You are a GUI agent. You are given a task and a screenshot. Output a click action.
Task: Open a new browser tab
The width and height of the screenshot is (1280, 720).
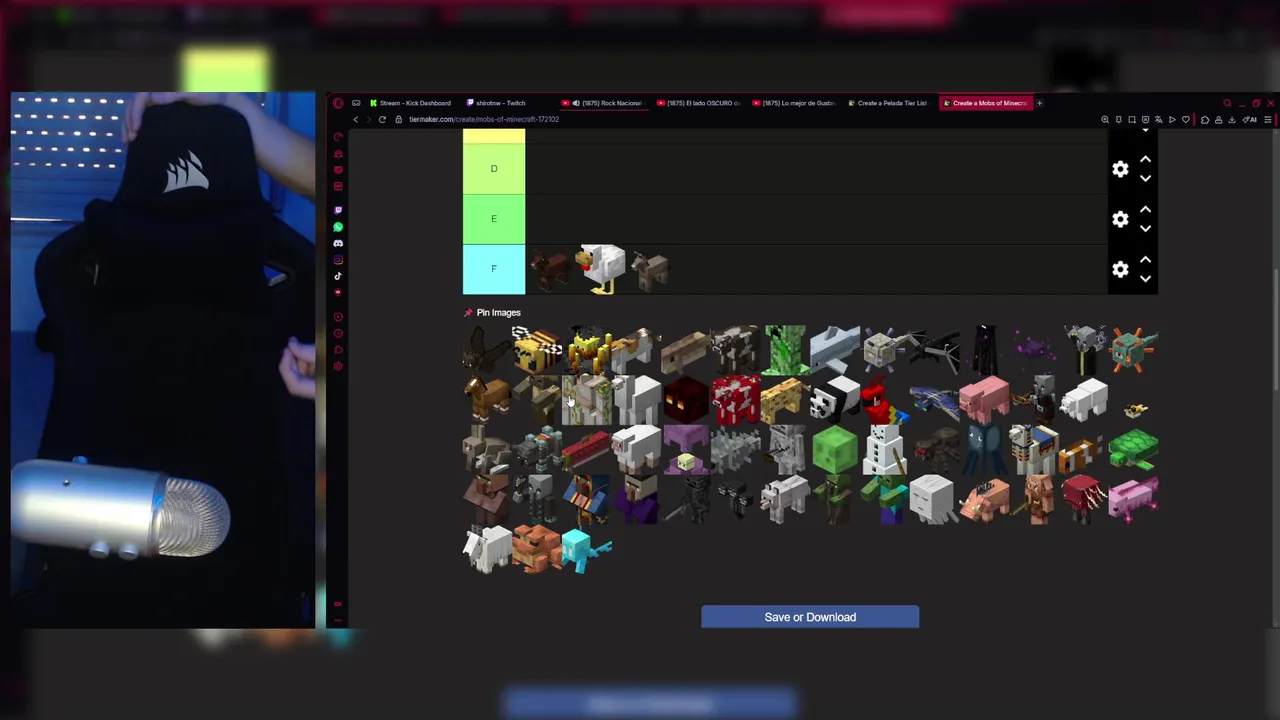pyautogui.click(x=1039, y=103)
